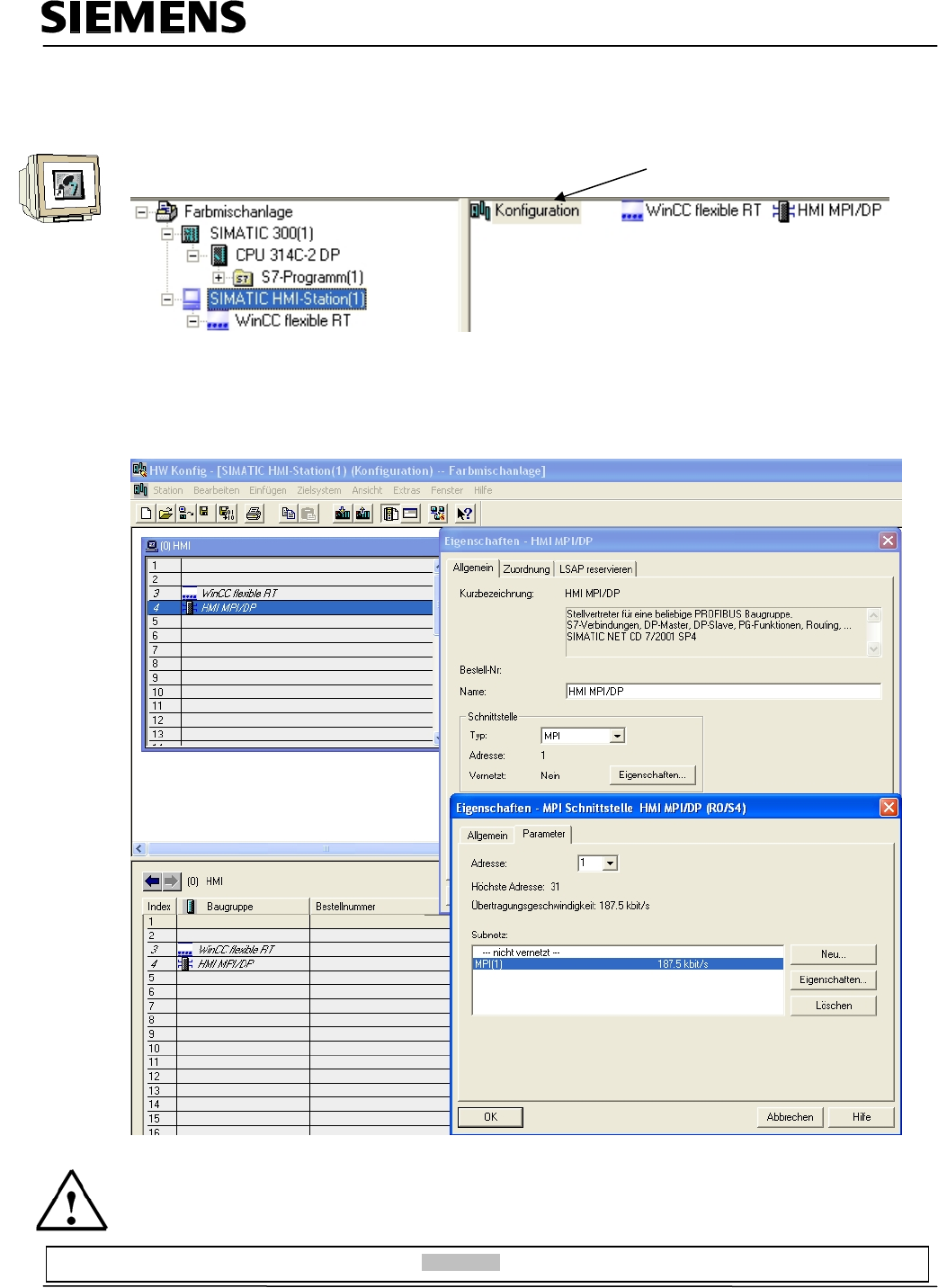Click the Save floppy disk toolbar icon
This screenshot has height=1288, width=938.
204,514
